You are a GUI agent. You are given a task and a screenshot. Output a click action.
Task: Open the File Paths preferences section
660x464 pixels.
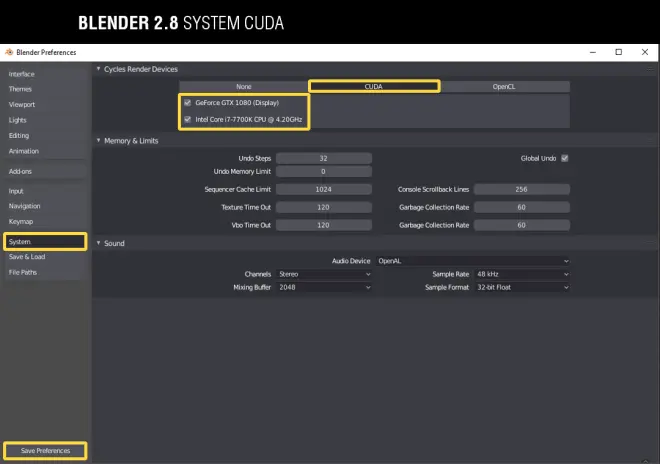pos(45,272)
